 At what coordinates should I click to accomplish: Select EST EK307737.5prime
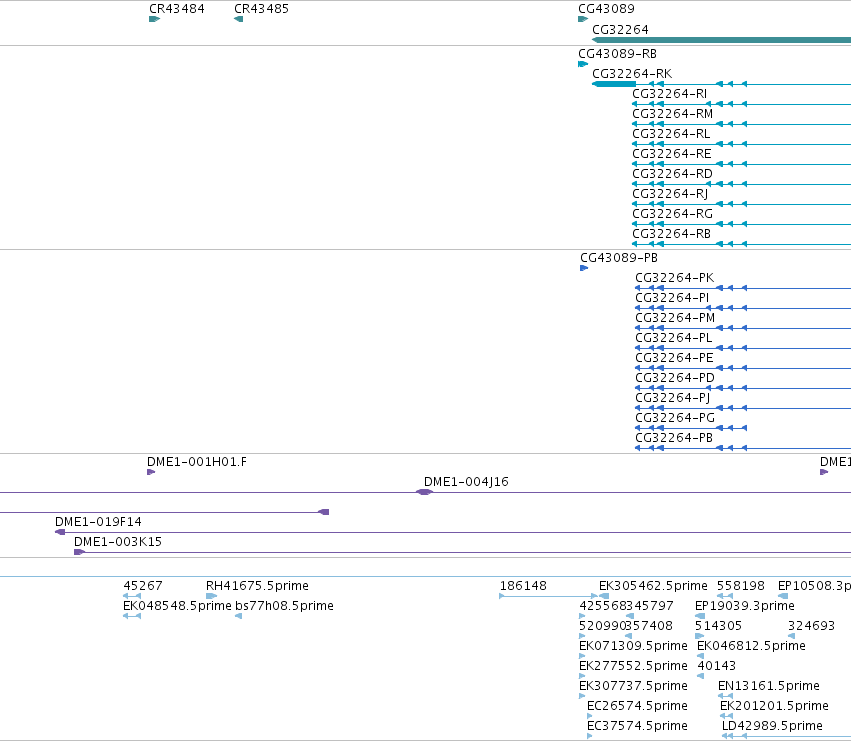coord(633,686)
